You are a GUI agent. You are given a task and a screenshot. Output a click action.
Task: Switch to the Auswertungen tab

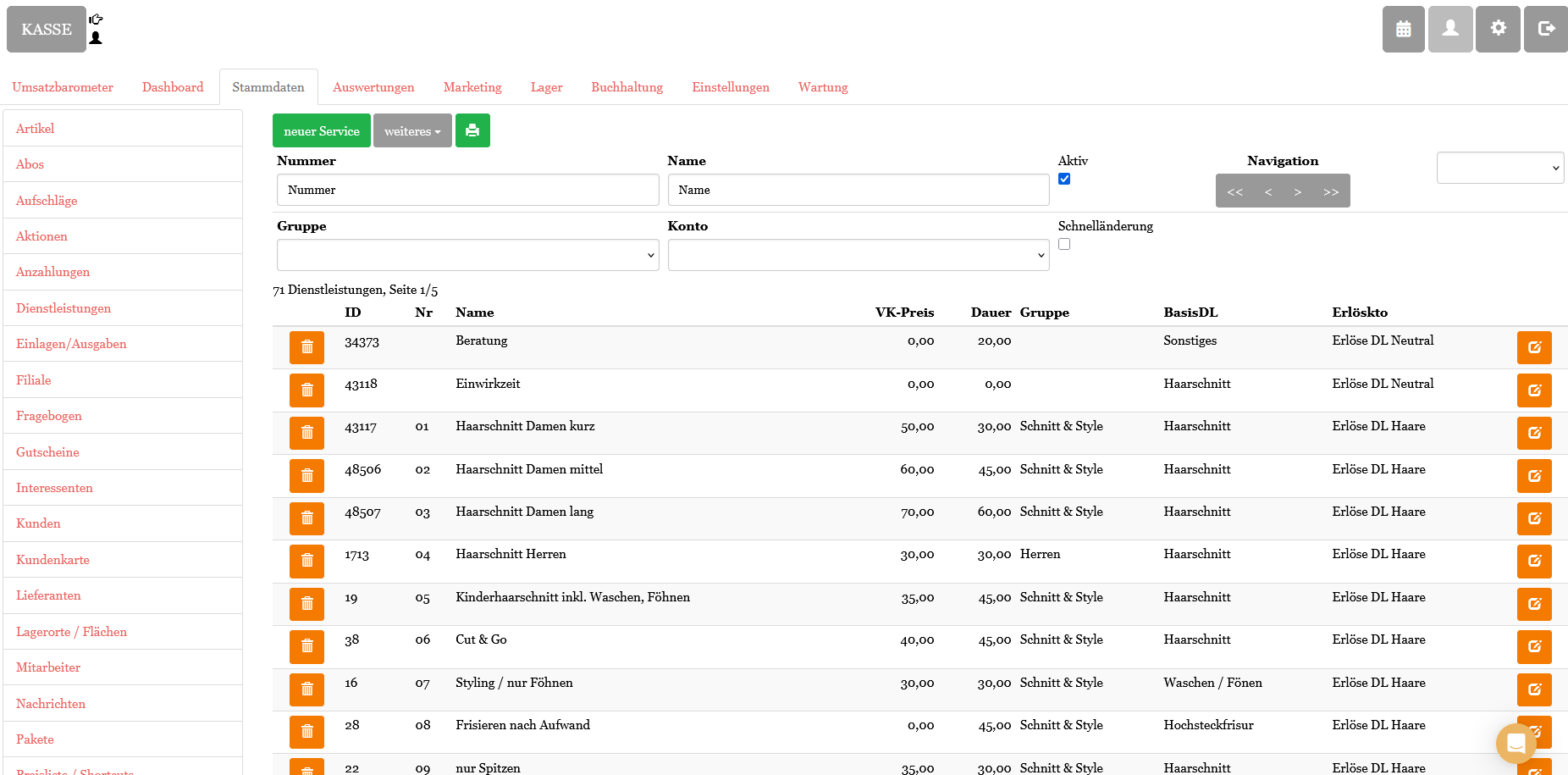pyautogui.click(x=373, y=87)
